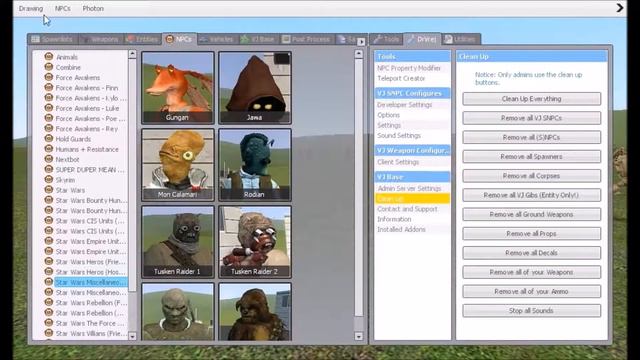The height and width of the screenshot is (360, 640).
Task: Switch to the Weapons tab
Action: click(x=100, y=39)
